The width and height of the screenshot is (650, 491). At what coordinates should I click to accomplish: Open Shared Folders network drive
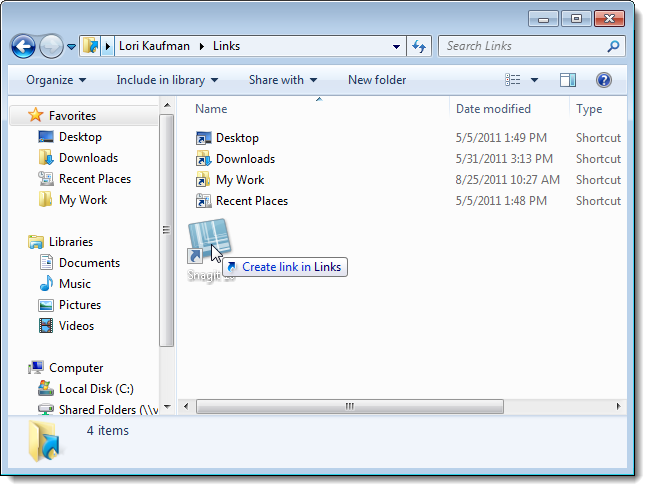(x=108, y=410)
